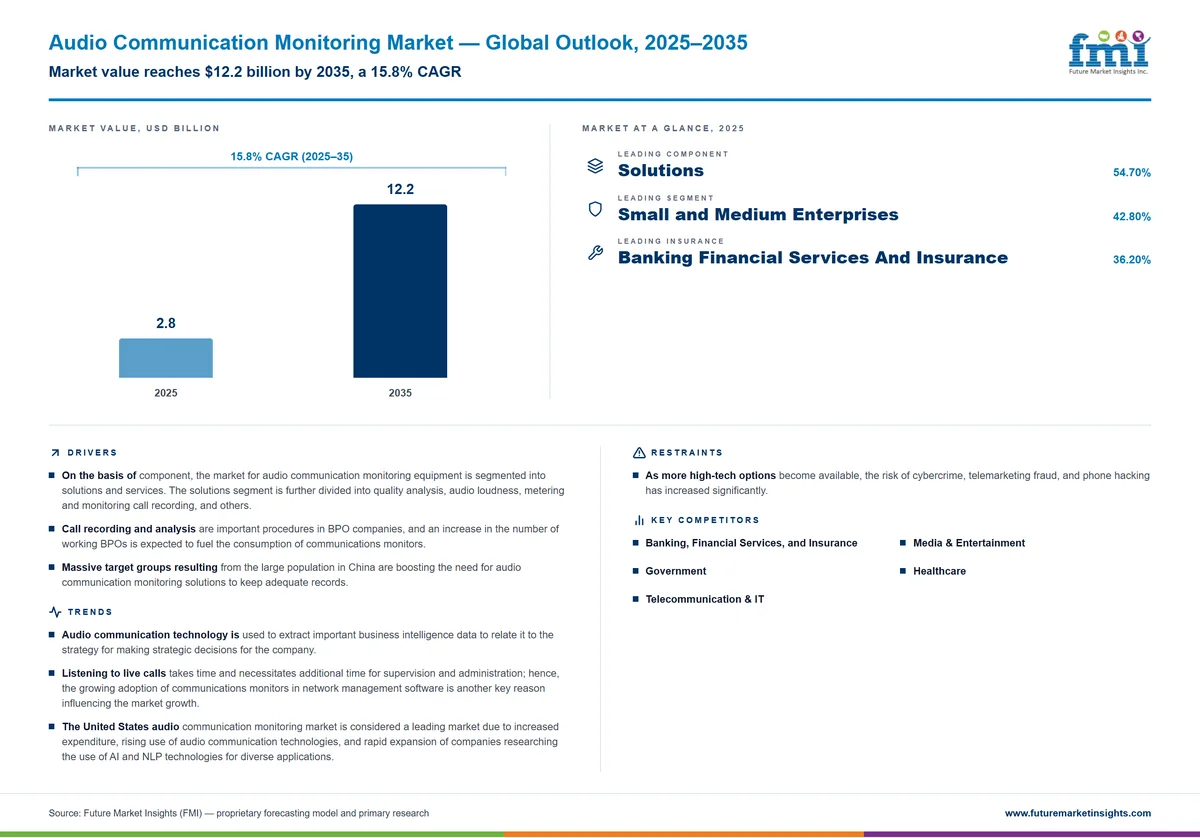The width and height of the screenshot is (1200, 838).
Task: Click the Restraints section heading
Action: [687, 453]
